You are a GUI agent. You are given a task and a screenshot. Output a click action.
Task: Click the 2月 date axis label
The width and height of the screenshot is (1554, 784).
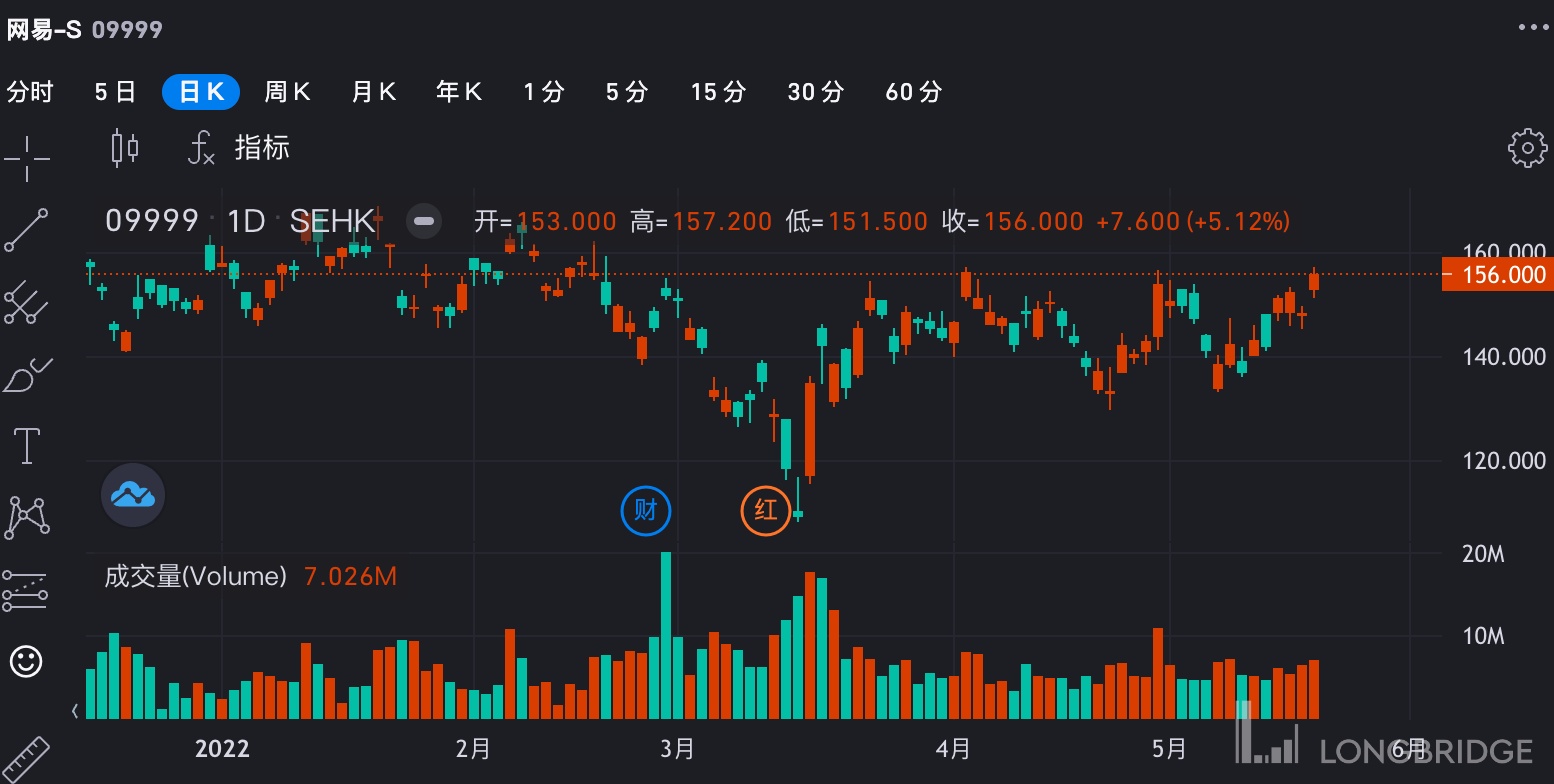473,749
